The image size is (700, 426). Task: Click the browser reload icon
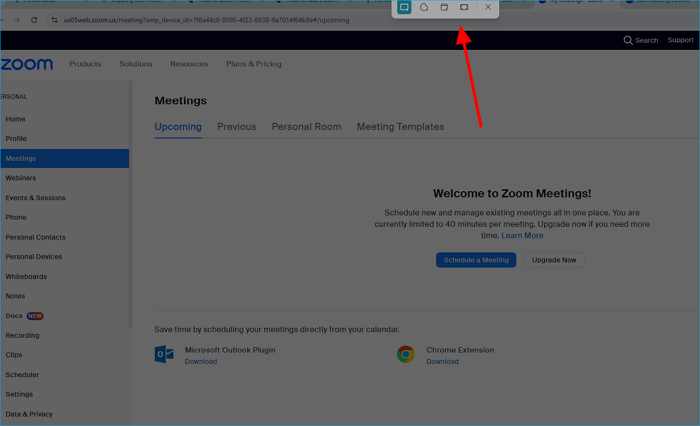pyautogui.click(x=35, y=20)
